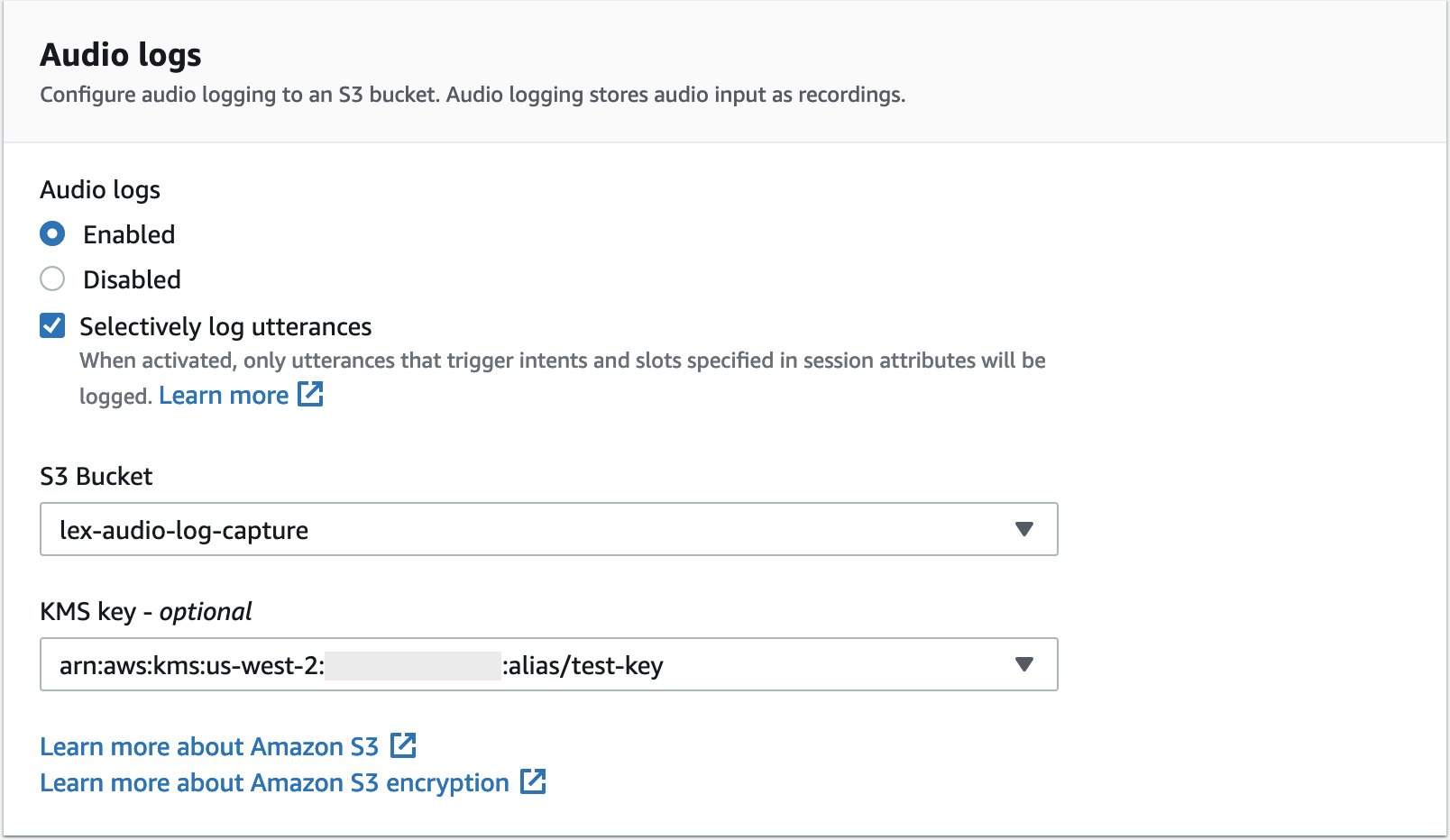Click external-link icon beside 'about Amazon S3'
Image resolution: width=1450 pixels, height=840 pixels.
[x=403, y=745]
